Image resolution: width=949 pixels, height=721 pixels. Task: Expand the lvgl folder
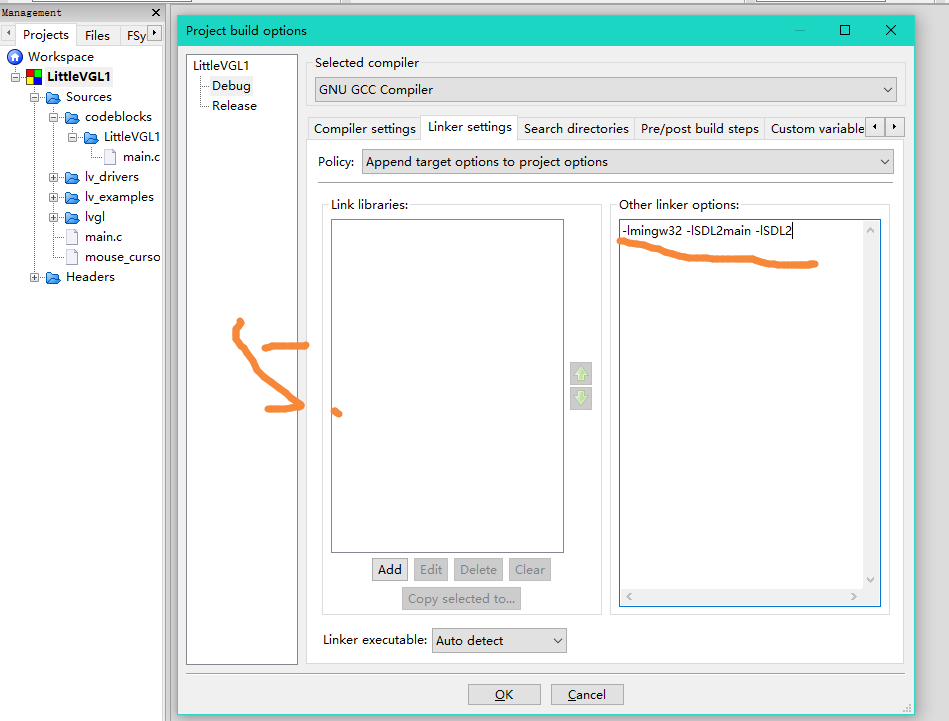click(53, 217)
